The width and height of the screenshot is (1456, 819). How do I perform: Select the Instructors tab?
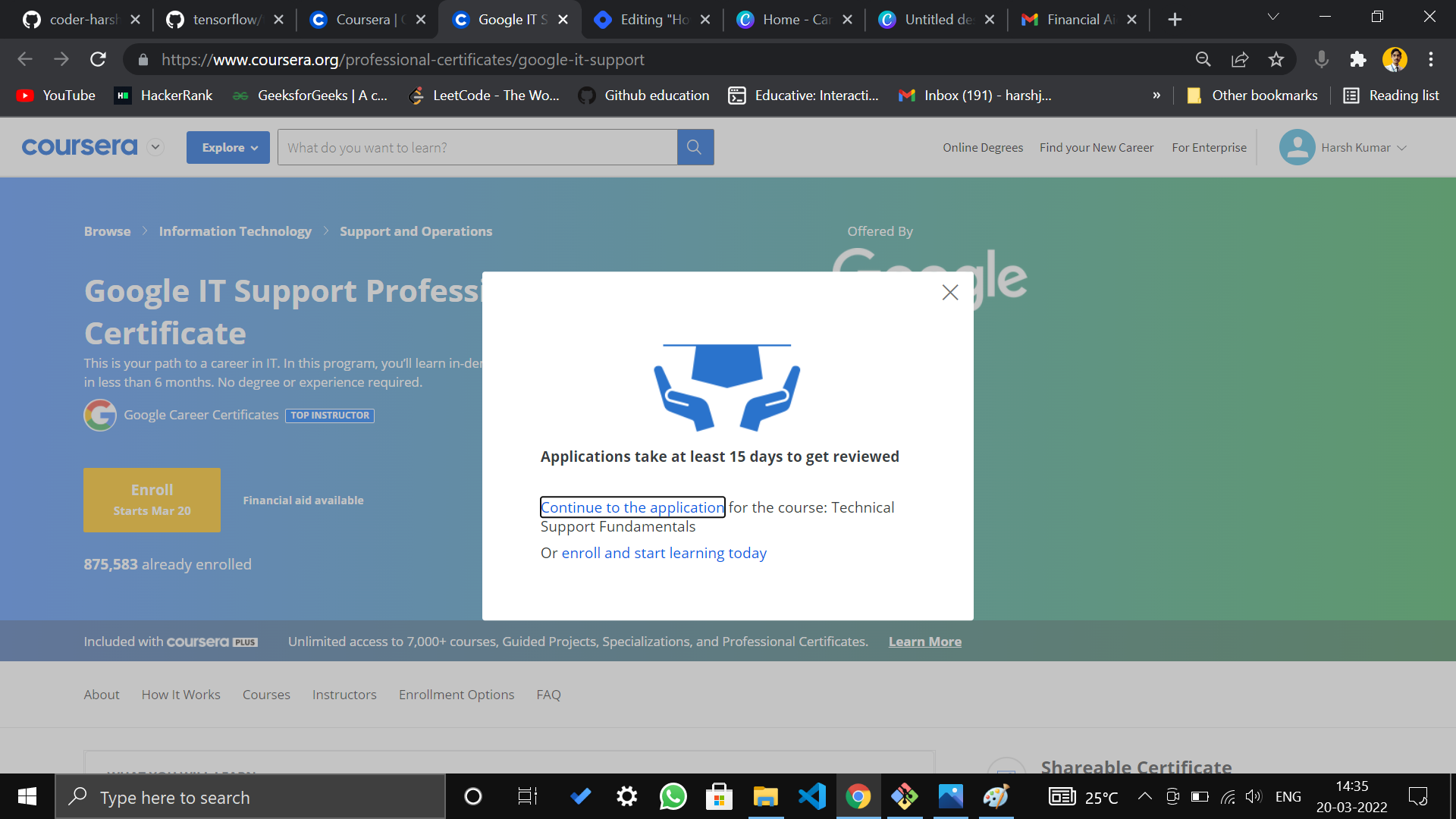coord(344,695)
